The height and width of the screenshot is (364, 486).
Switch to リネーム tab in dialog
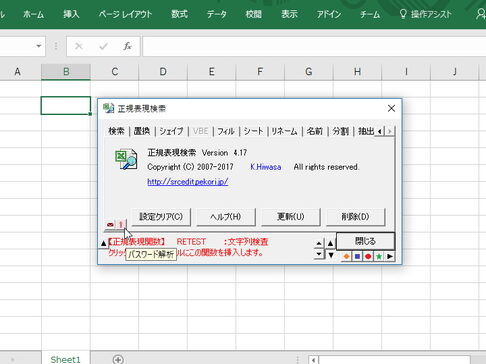(x=284, y=131)
